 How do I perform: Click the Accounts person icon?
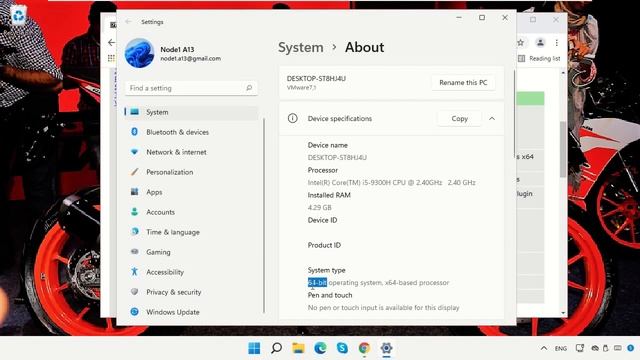pos(134,212)
